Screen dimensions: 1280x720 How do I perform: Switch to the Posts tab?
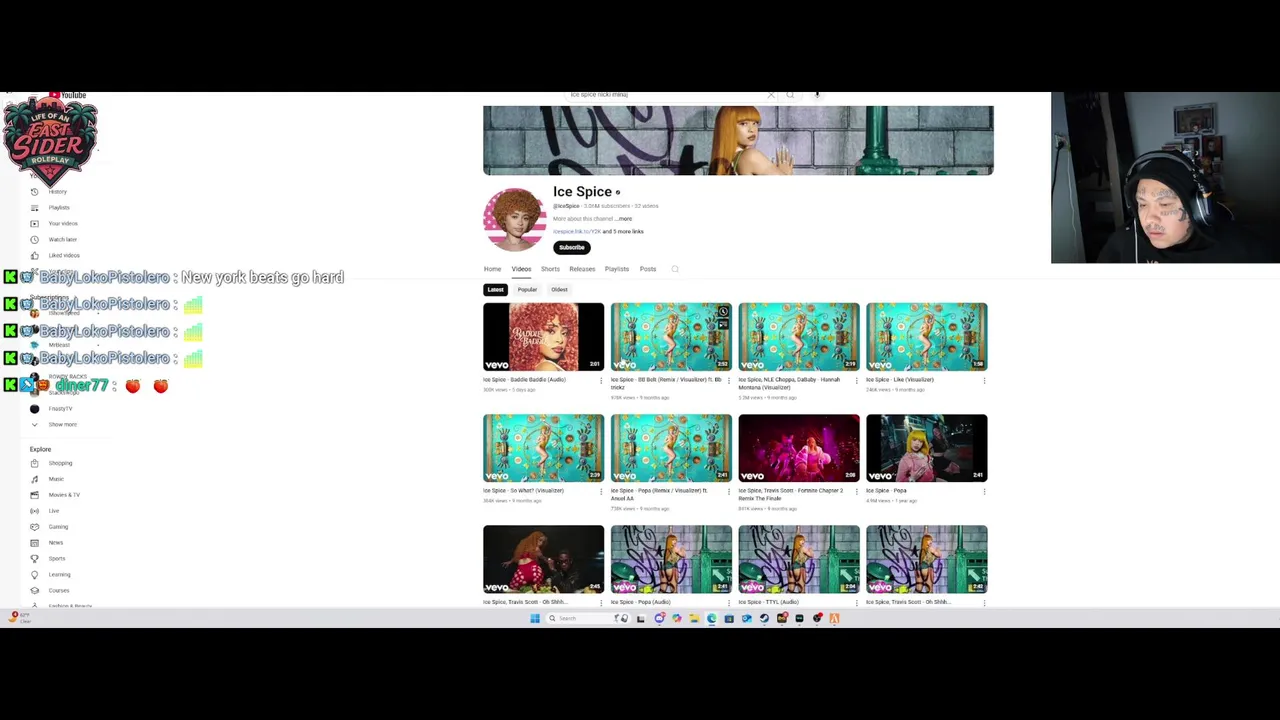point(648,269)
